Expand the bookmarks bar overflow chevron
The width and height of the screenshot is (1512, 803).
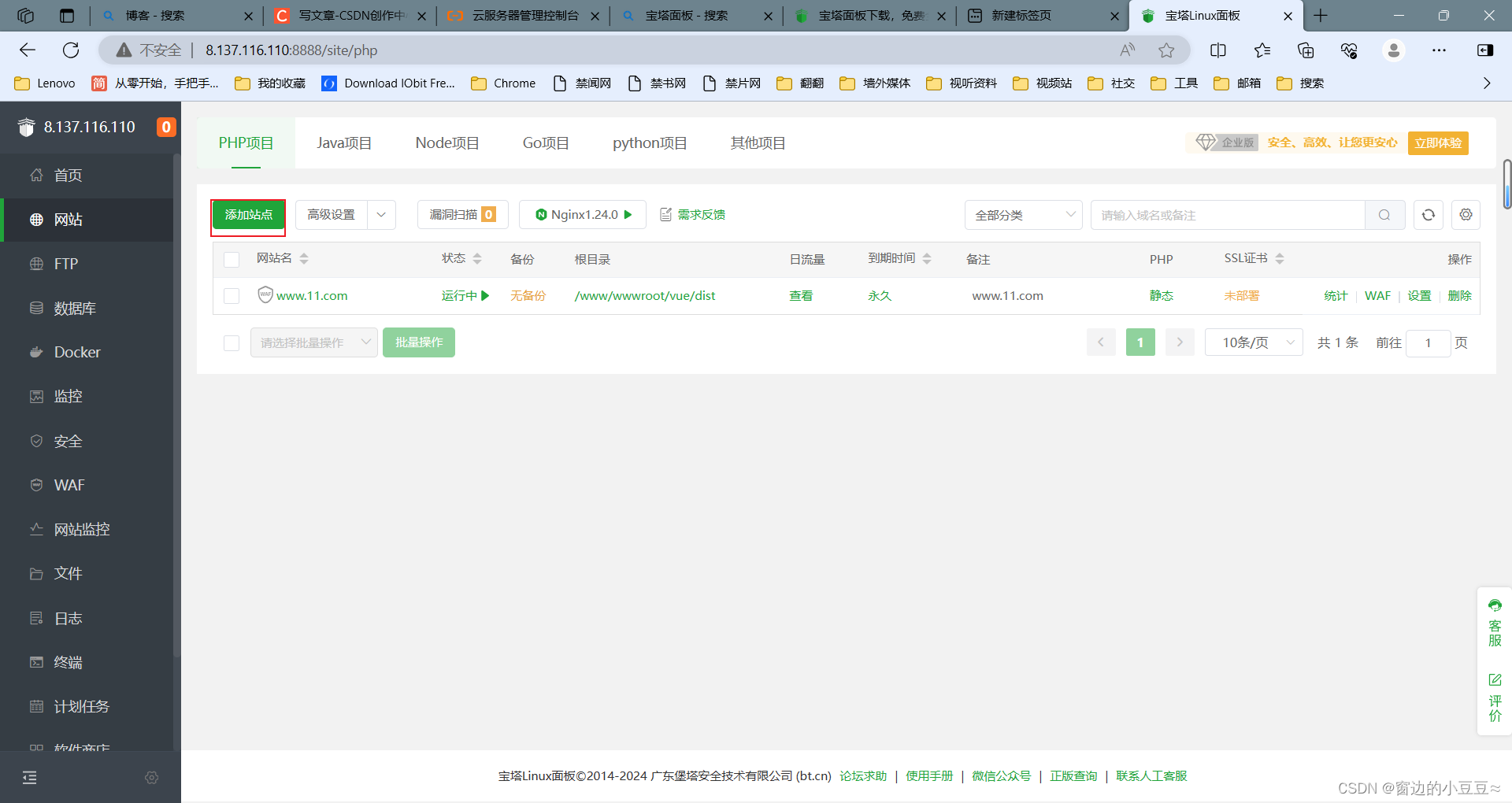point(1487,83)
